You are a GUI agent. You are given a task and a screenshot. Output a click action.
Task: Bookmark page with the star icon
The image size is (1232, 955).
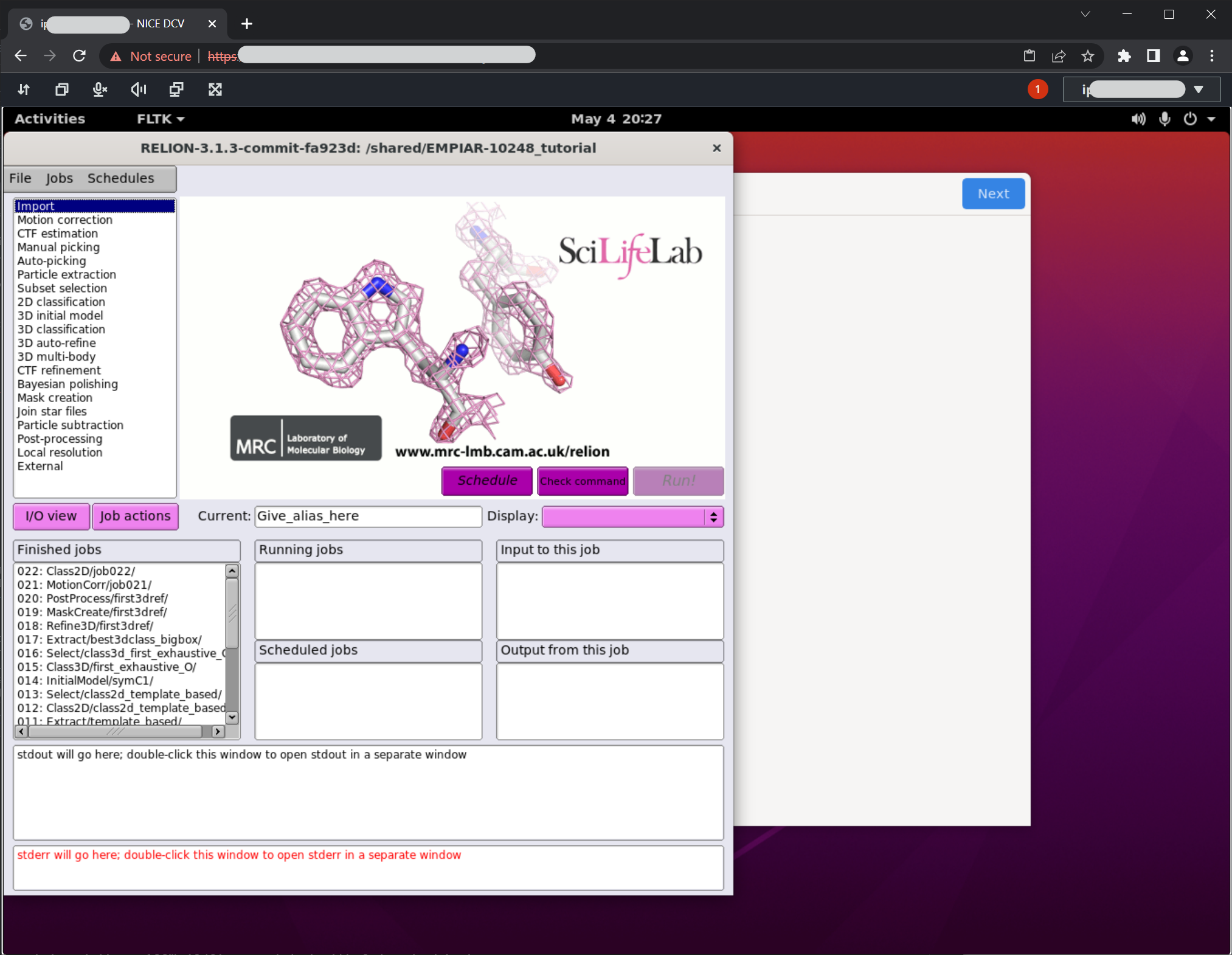click(1087, 56)
